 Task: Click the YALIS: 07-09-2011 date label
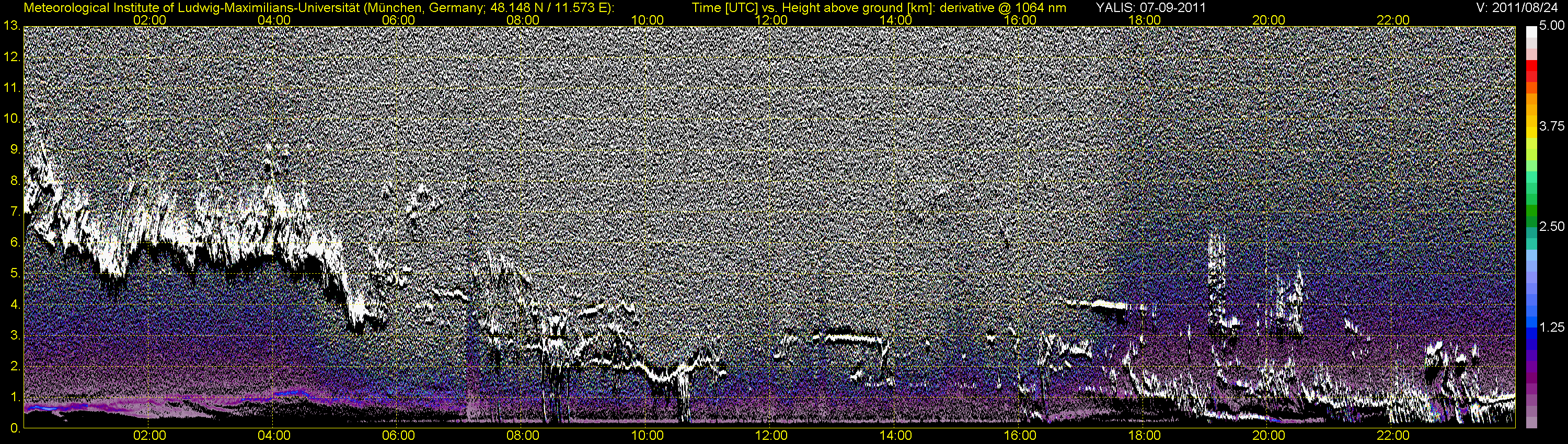[1150, 8]
